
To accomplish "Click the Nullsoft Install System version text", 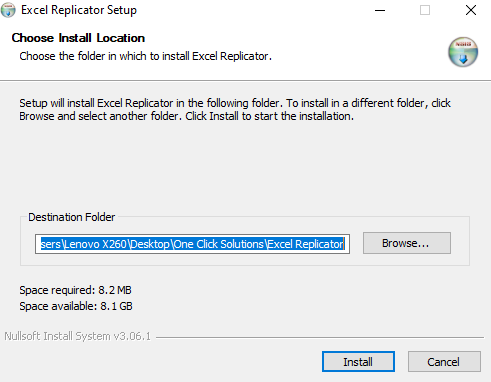I will (x=77, y=336).
